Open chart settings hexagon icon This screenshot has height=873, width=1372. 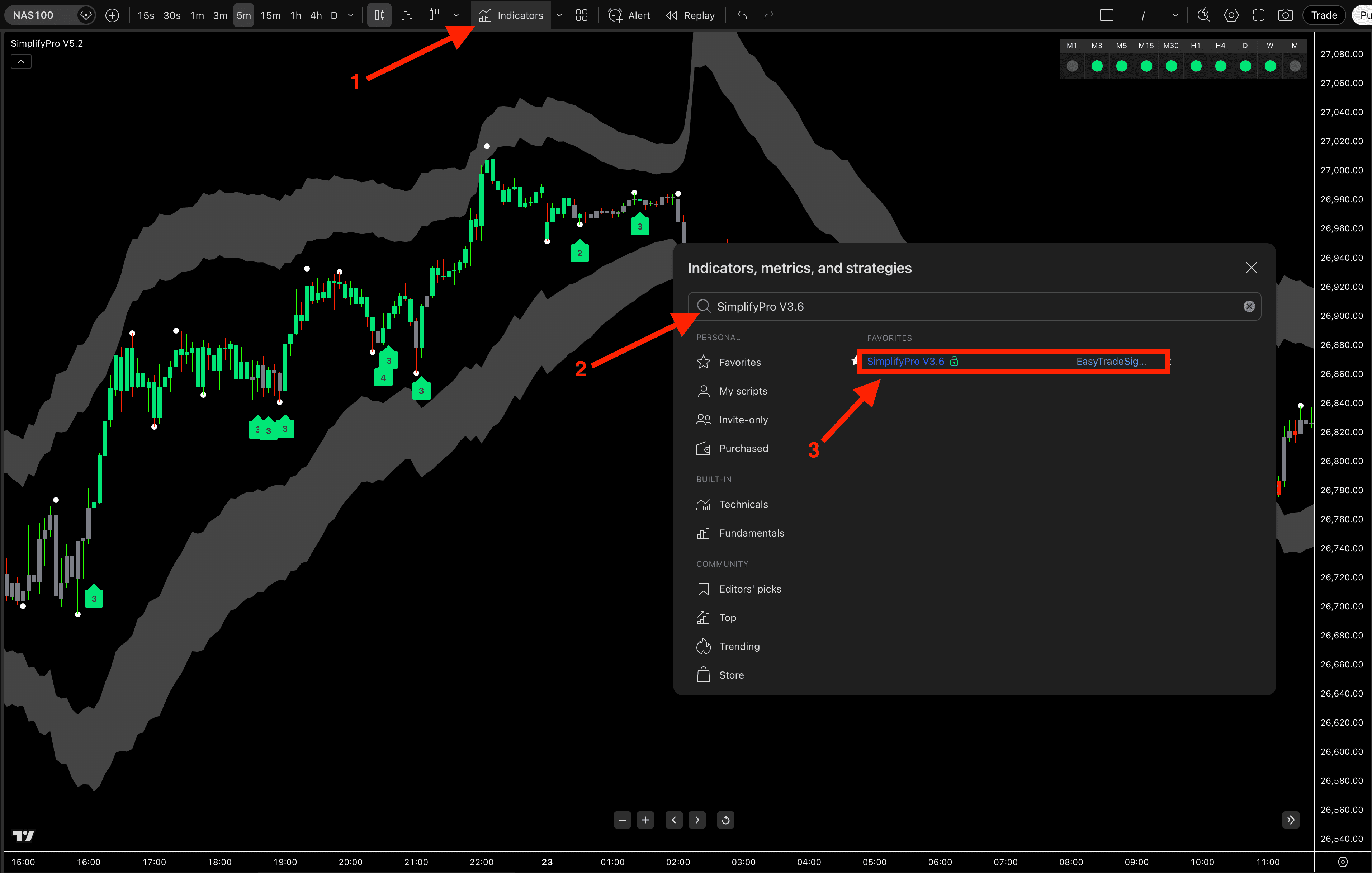(x=1231, y=15)
